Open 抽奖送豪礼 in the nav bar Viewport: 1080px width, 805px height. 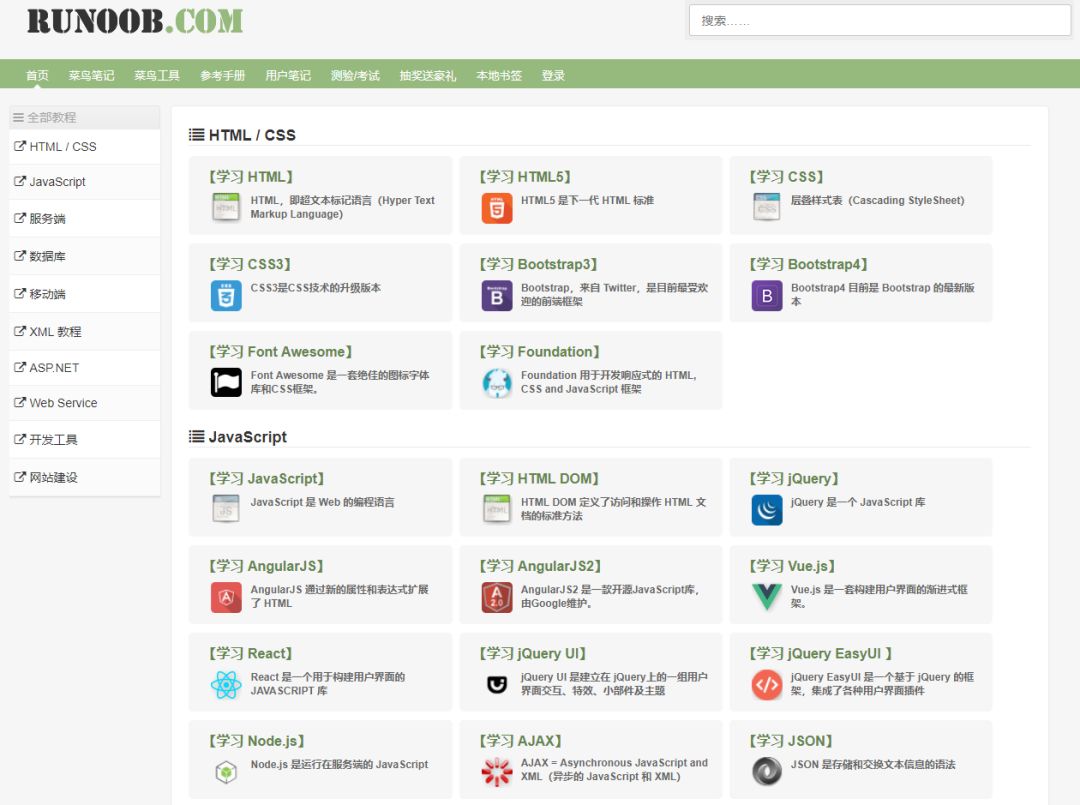(x=428, y=76)
